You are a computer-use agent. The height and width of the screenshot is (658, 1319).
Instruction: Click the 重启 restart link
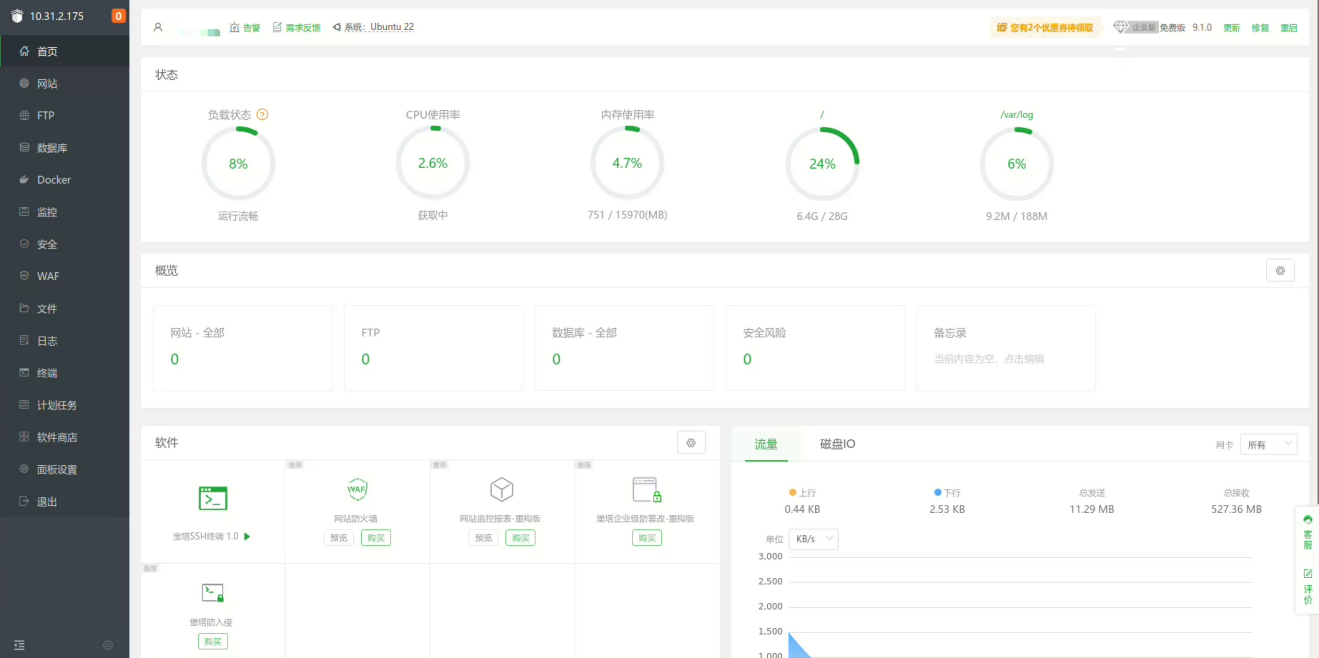point(1289,28)
